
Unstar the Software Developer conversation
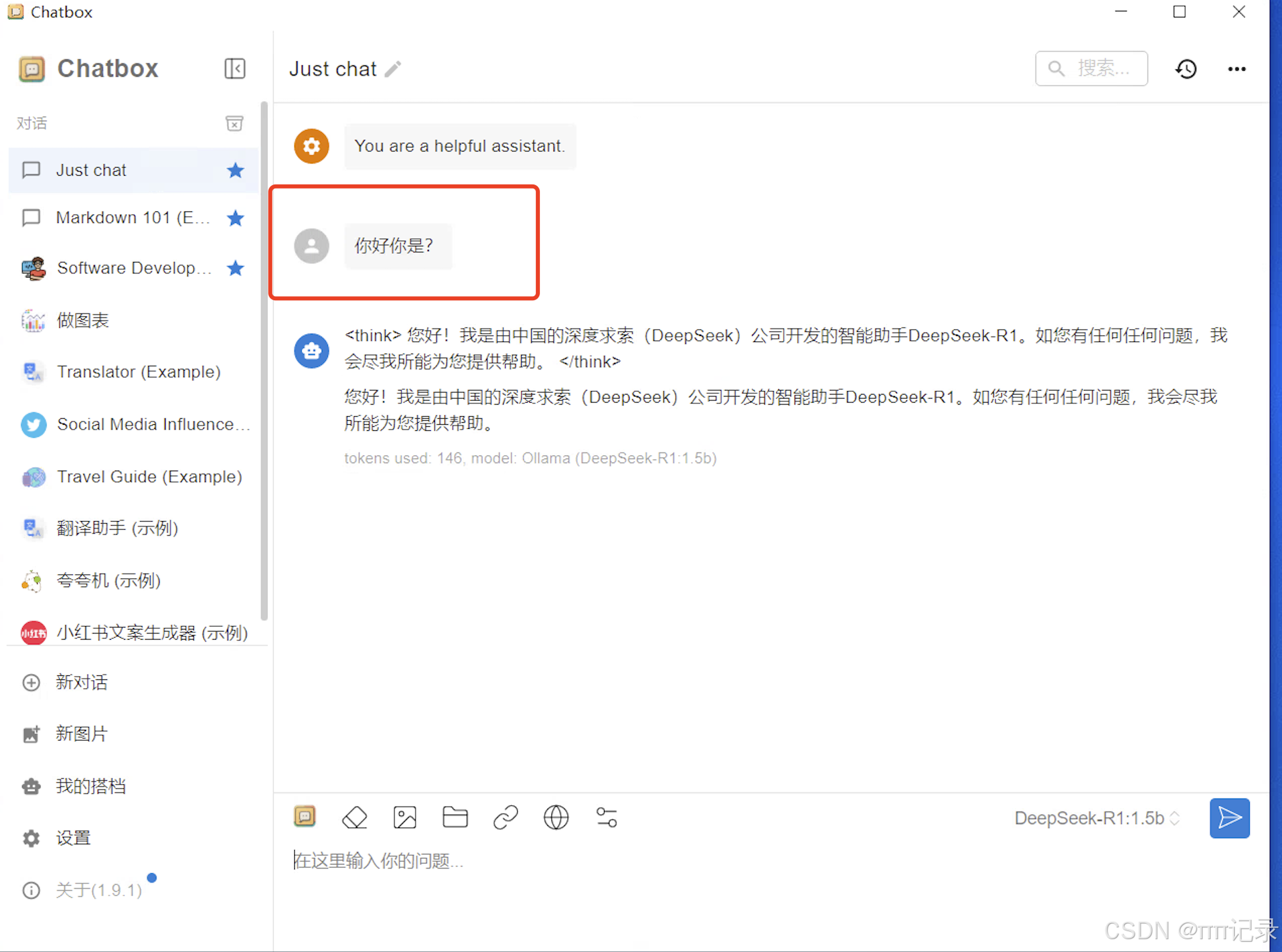(235, 268)
